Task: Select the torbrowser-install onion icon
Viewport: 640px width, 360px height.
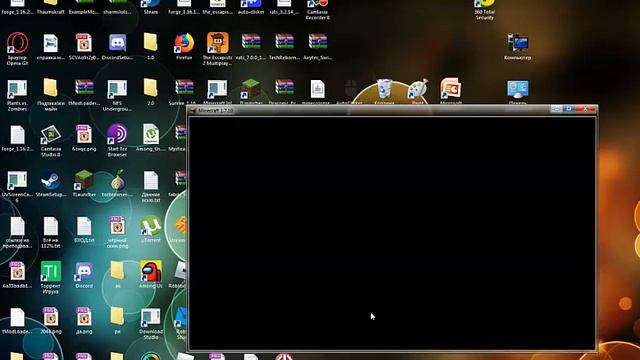Action: point(118,180)
